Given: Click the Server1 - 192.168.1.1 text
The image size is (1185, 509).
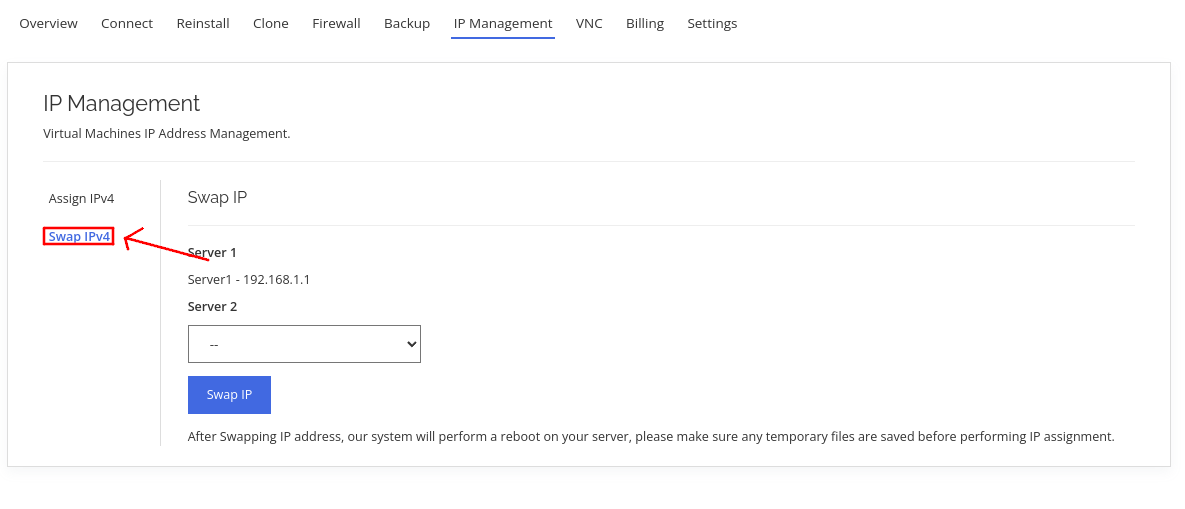Looking at the screenshot, I should [x=249, y=279].
